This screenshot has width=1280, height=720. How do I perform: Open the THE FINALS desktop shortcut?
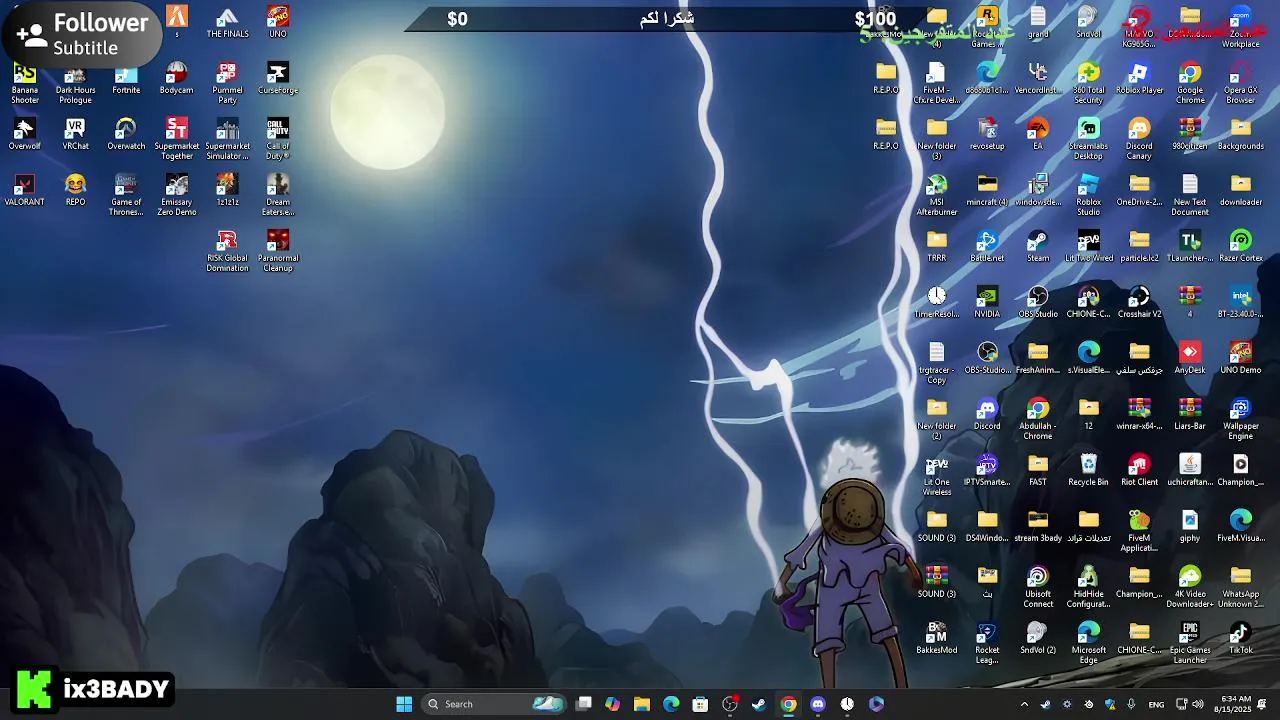point(227,22)
